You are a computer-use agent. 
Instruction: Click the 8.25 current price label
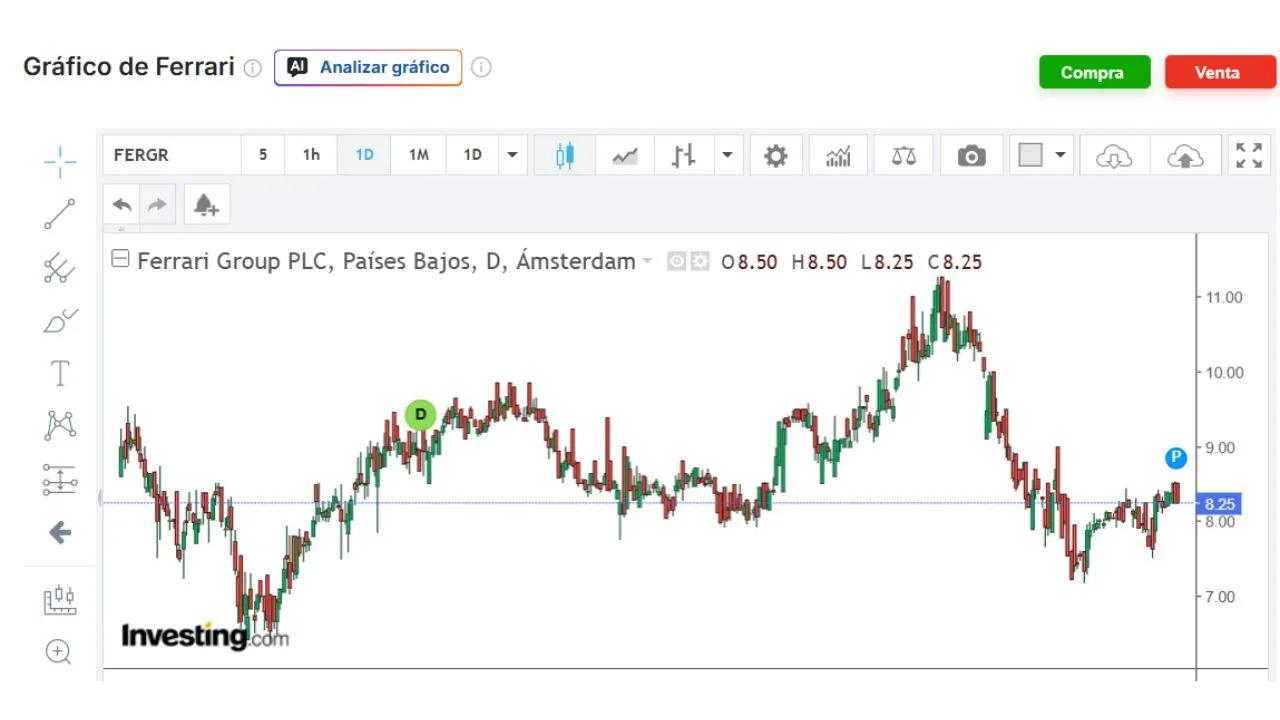point(1220,504)
